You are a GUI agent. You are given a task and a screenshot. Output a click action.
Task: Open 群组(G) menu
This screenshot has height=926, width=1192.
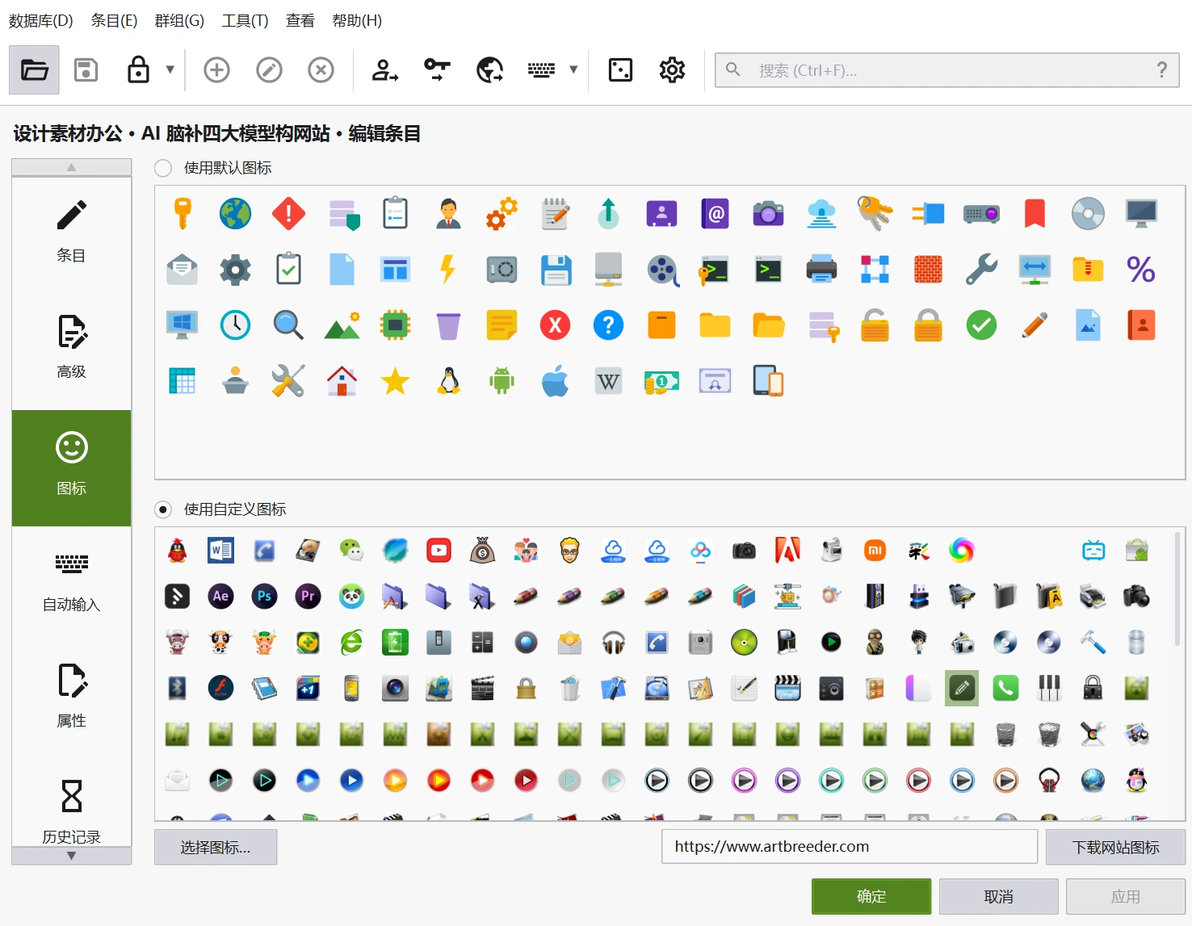[179, 21]
